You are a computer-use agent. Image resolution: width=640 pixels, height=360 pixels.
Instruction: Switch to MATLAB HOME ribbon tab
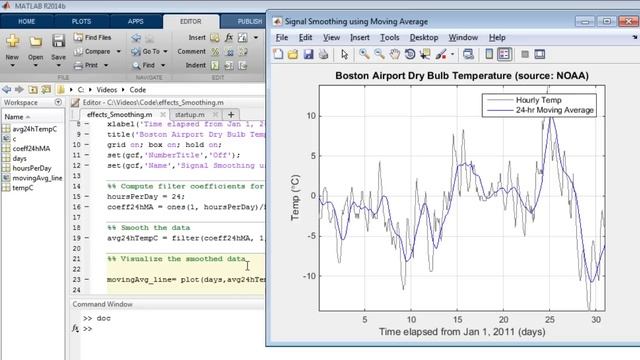[27, 21]
